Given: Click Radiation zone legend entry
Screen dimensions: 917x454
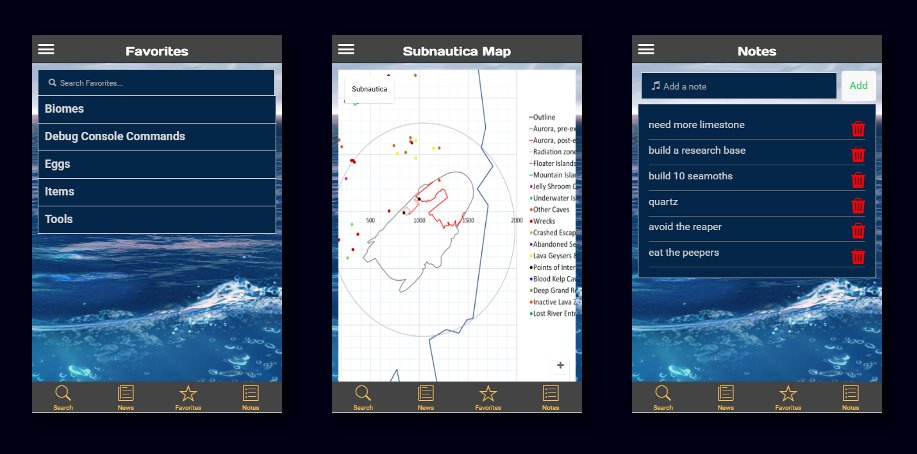Looking at the screenshot, I should tap(553, 152).
